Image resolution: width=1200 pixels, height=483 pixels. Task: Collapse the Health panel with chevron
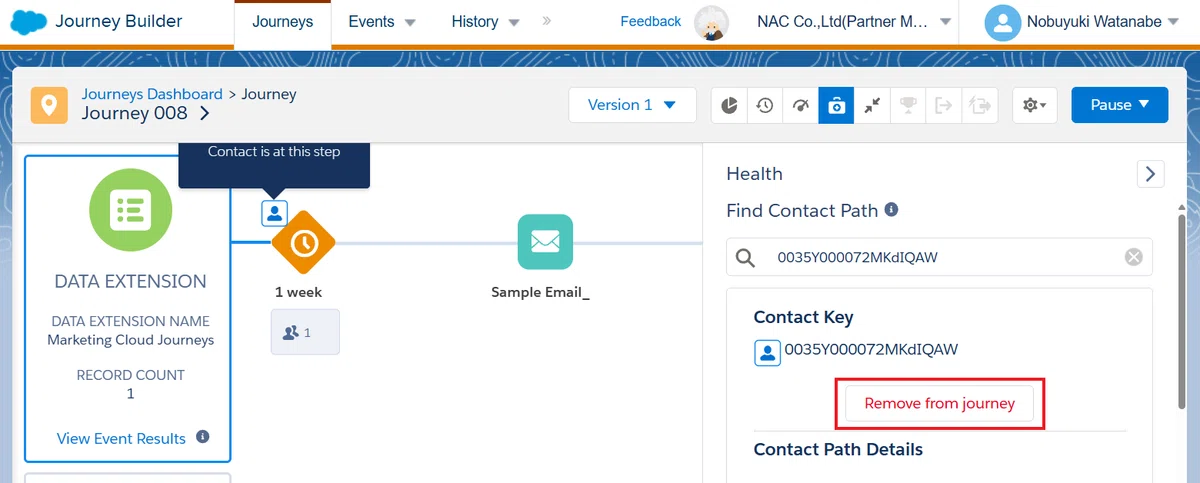coord(1150,174)
